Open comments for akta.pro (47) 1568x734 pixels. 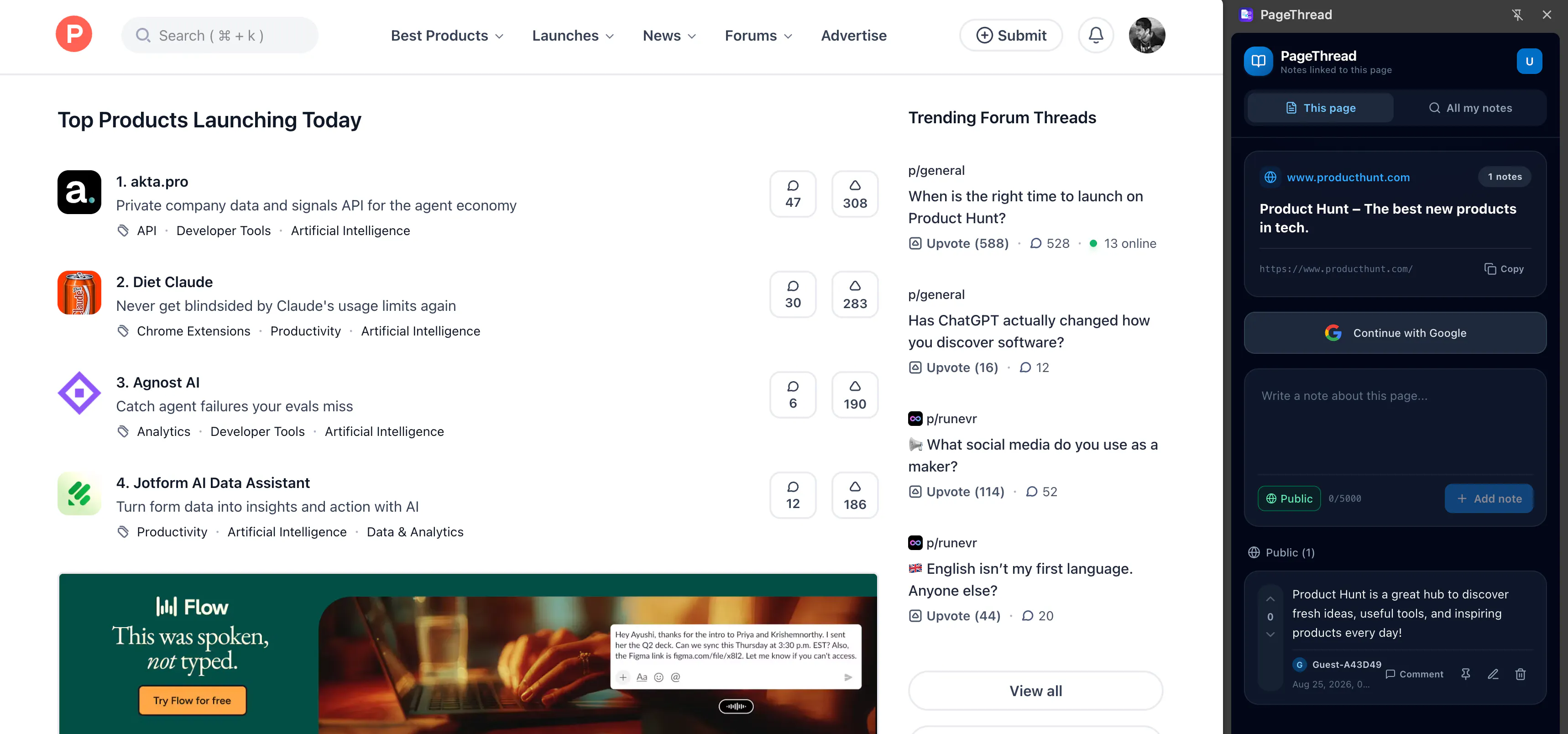(x=793, y=194)
